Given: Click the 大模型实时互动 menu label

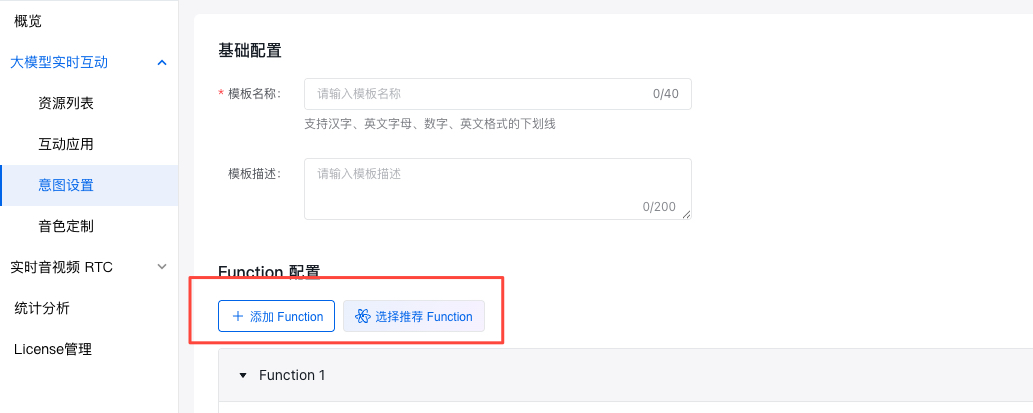Looking at the screenshot, I should pyautogui.click(x=59, y=62).
